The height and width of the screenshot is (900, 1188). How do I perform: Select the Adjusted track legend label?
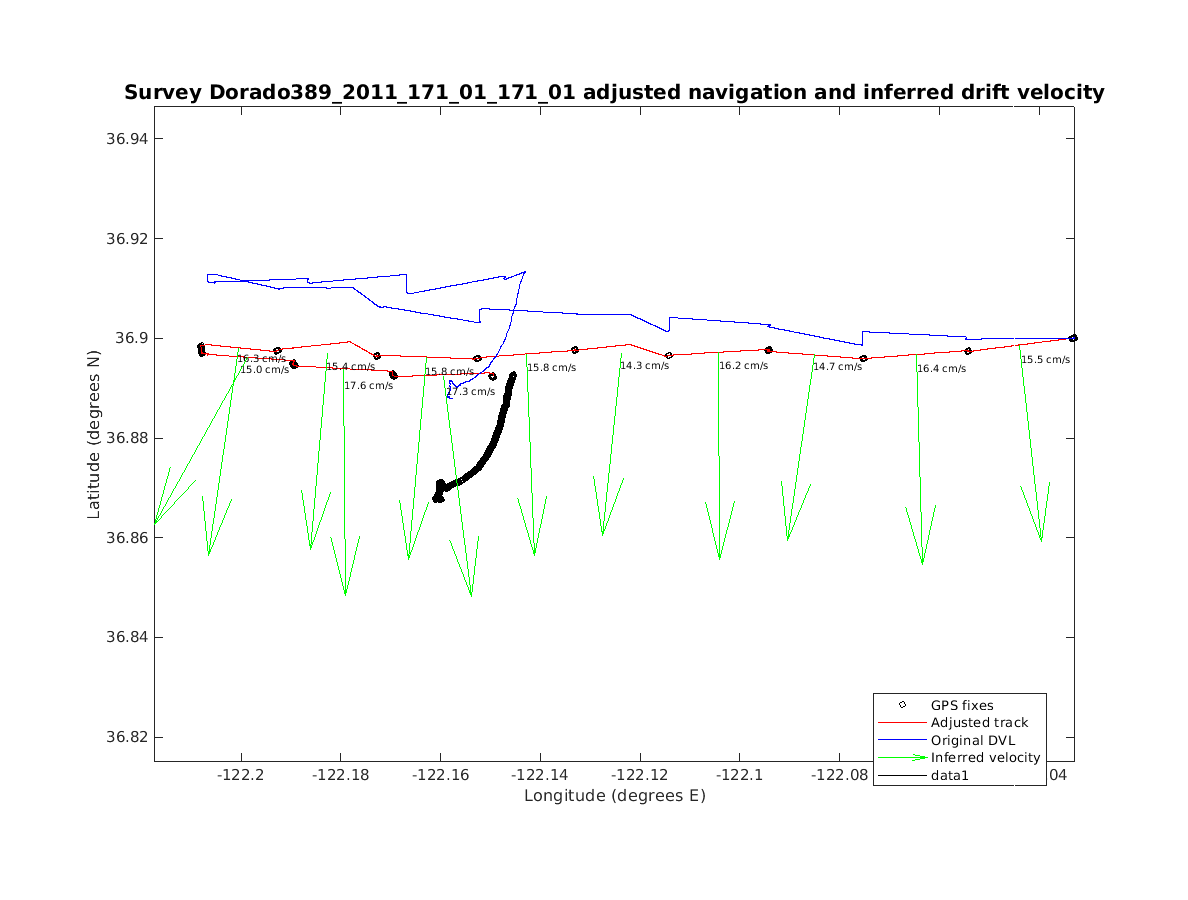(978, 723)
